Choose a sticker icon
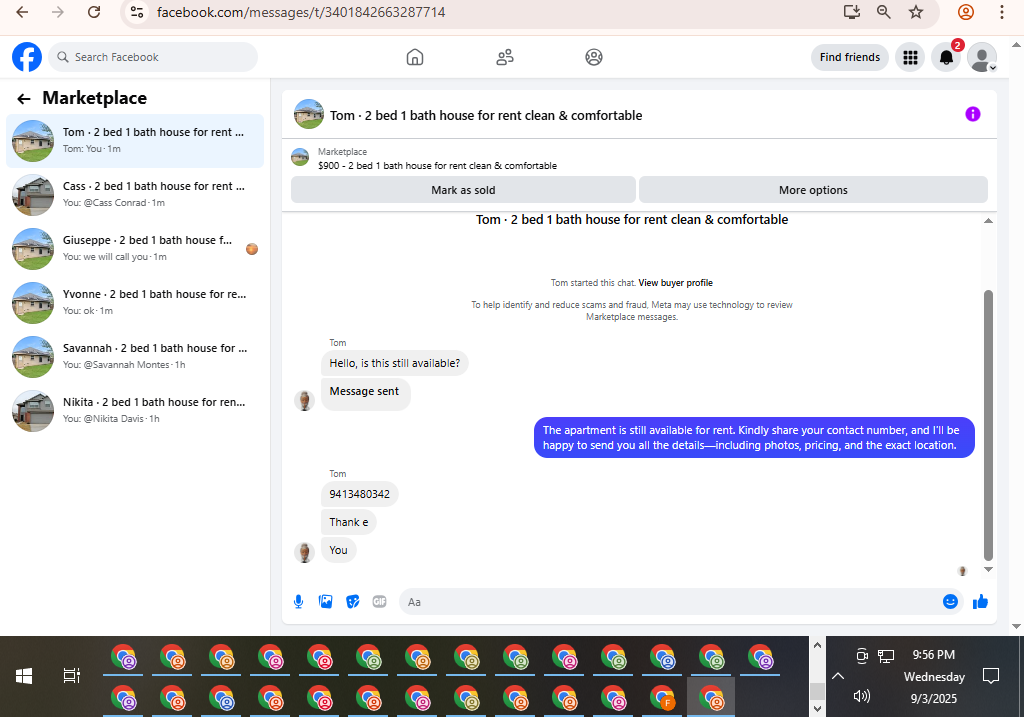 pos(353,601)
